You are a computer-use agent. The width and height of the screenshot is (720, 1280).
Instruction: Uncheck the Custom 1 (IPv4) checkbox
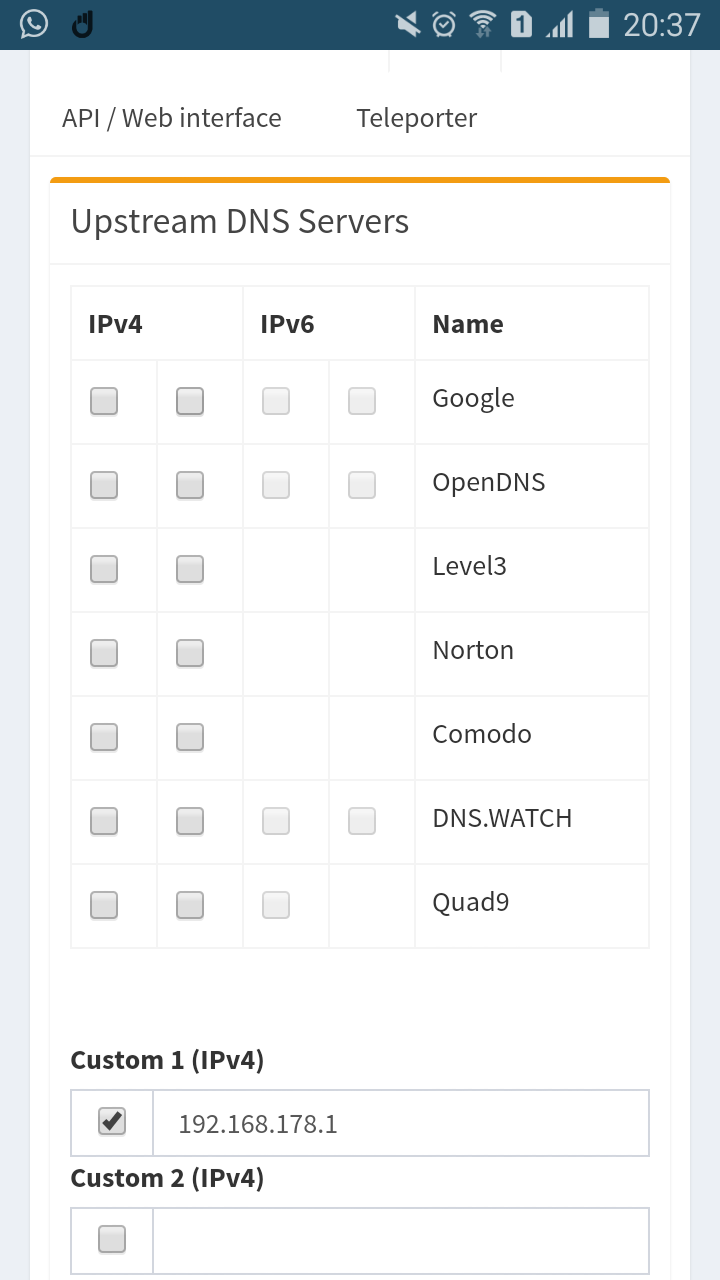click(112, 1122)
